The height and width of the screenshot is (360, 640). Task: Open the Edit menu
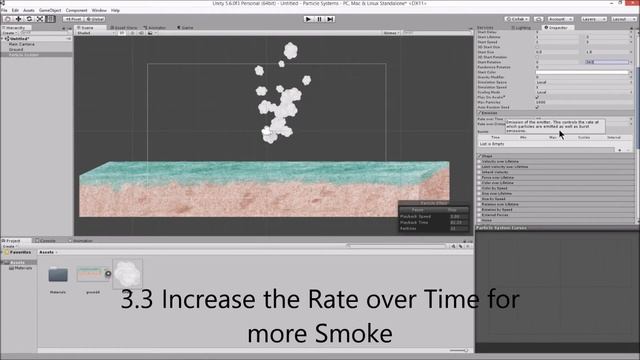[15, 10]
